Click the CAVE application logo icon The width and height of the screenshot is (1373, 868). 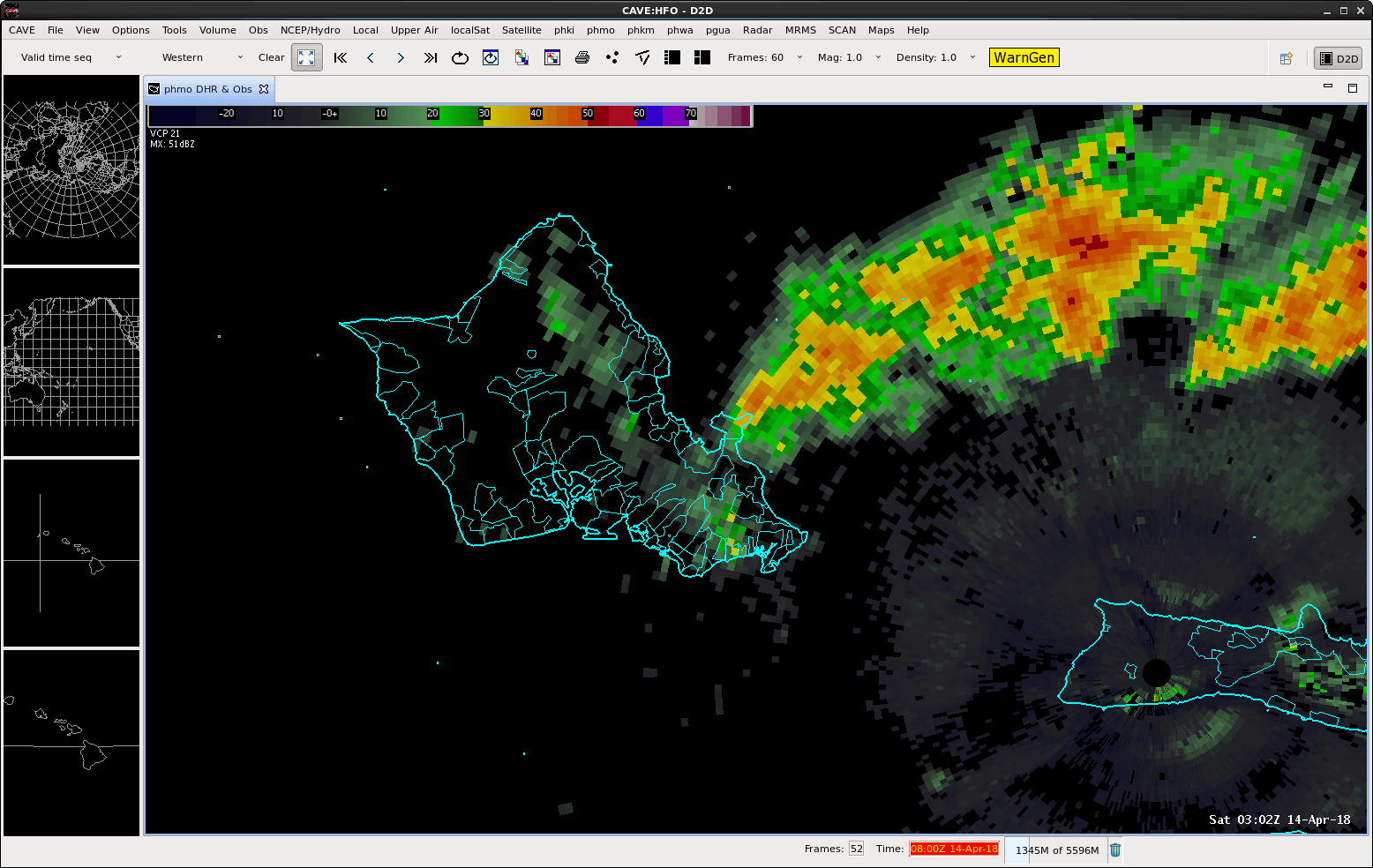(12, 11)
